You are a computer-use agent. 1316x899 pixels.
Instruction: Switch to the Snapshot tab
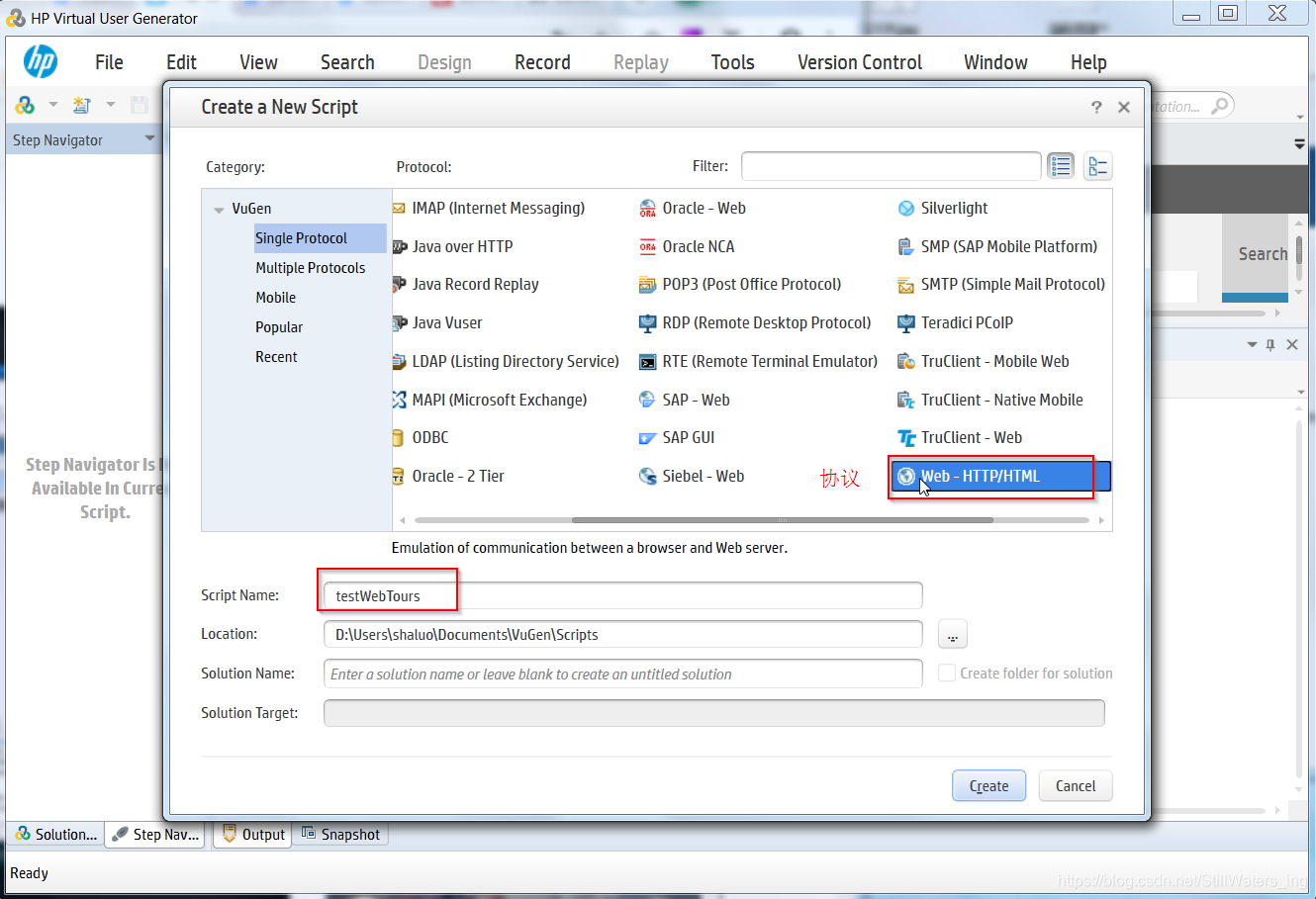click(x=341, y=835)
